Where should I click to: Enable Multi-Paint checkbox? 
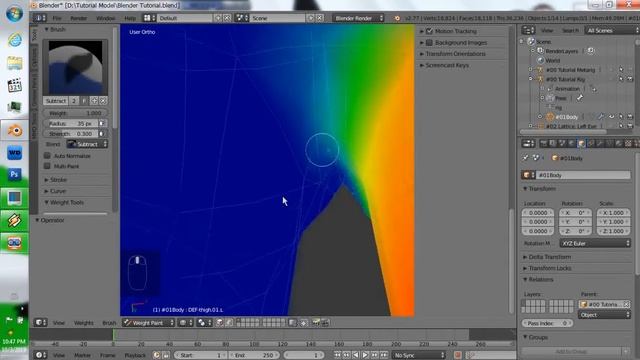click(47, 166)
